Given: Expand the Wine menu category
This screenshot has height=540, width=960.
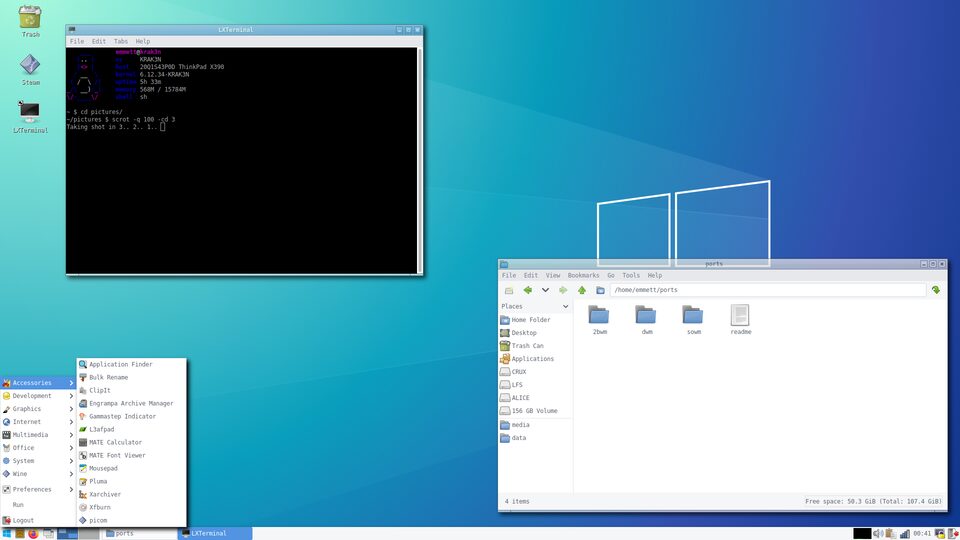Looking at the screenshot, I should click(x=38, y=474).
